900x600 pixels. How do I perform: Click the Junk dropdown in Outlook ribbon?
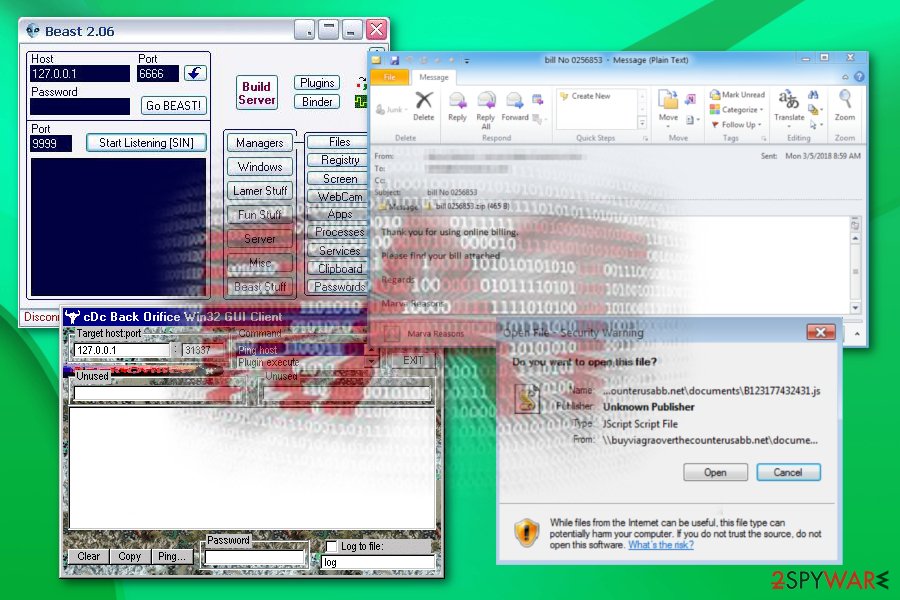(x=392, y=109)
